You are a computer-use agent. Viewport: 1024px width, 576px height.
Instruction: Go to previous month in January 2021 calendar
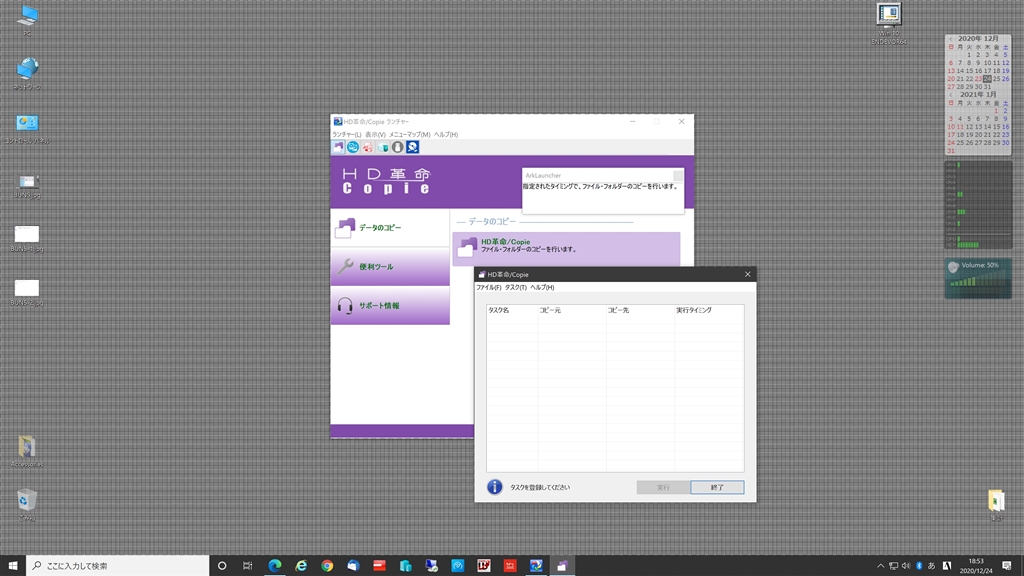951,95
